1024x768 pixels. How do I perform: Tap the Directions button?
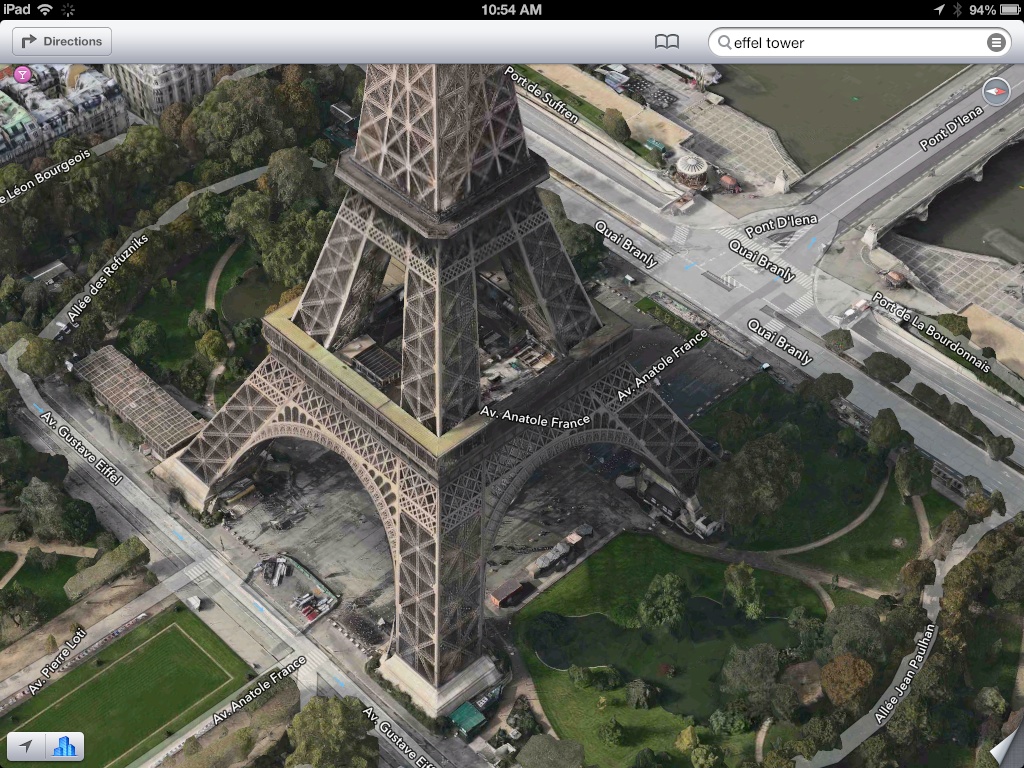[62, 41]
